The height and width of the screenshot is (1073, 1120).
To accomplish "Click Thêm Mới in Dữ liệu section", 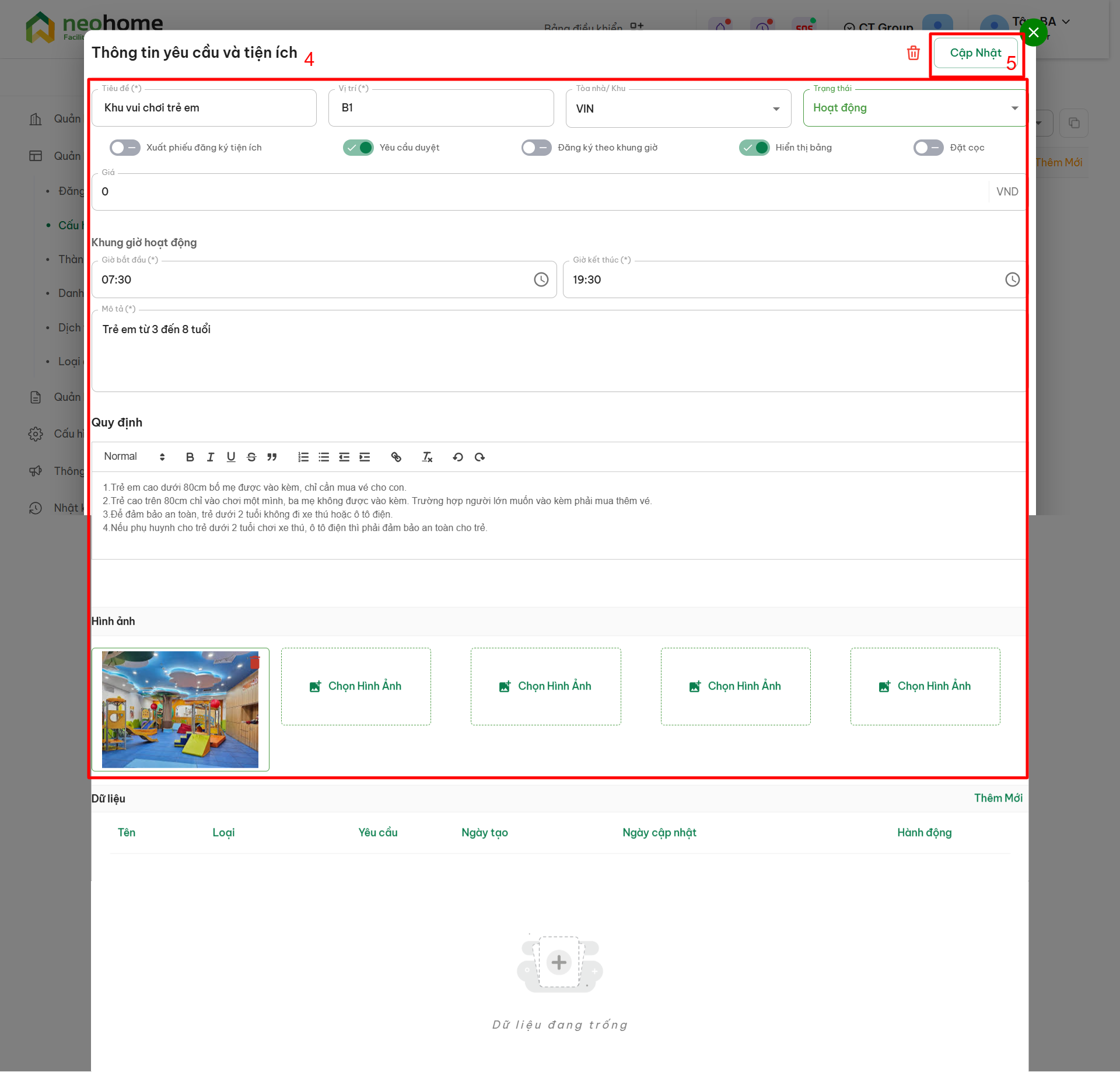I will pos(998,798).
